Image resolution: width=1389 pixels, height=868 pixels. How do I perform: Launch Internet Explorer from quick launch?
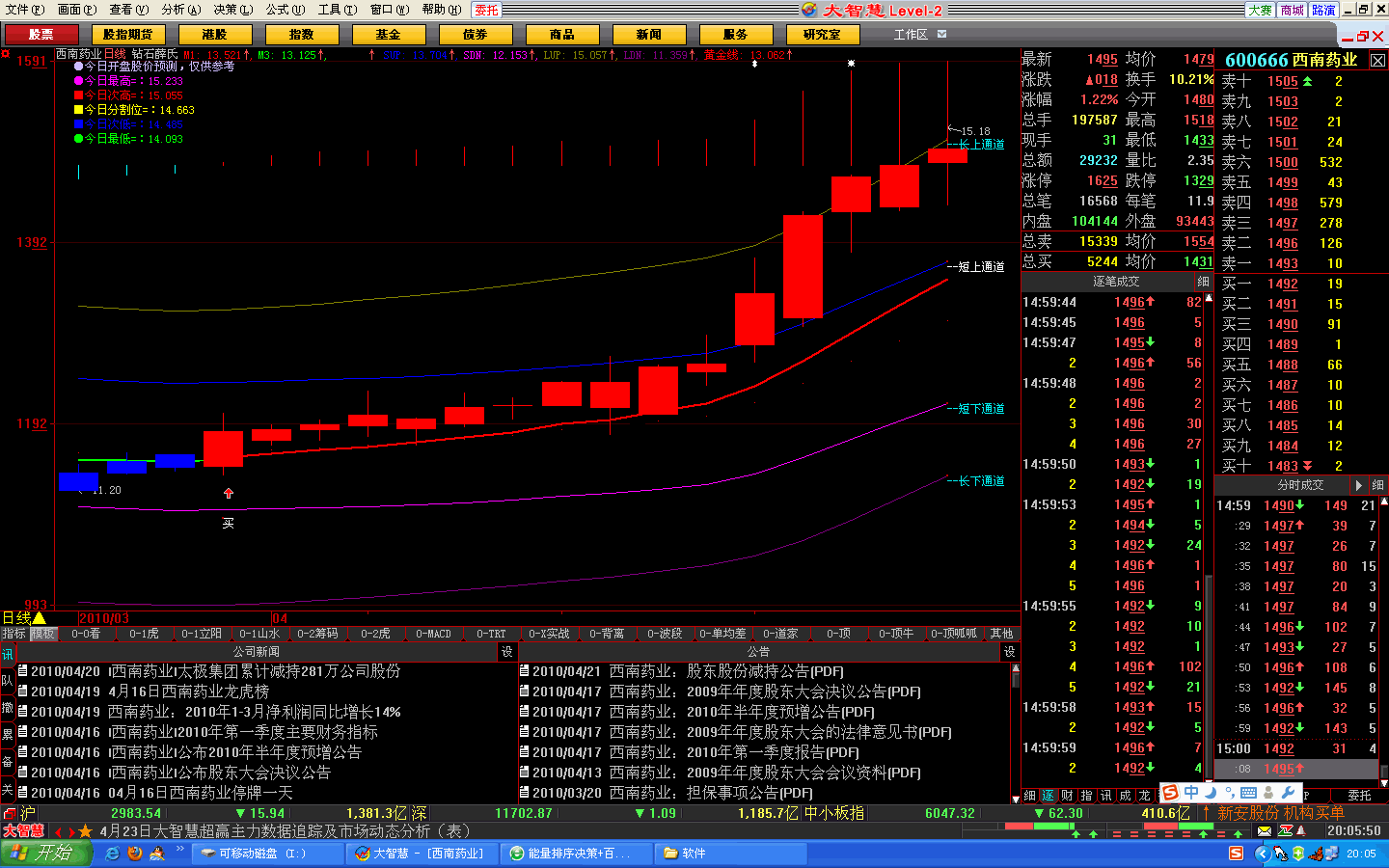tap(113, 854)
